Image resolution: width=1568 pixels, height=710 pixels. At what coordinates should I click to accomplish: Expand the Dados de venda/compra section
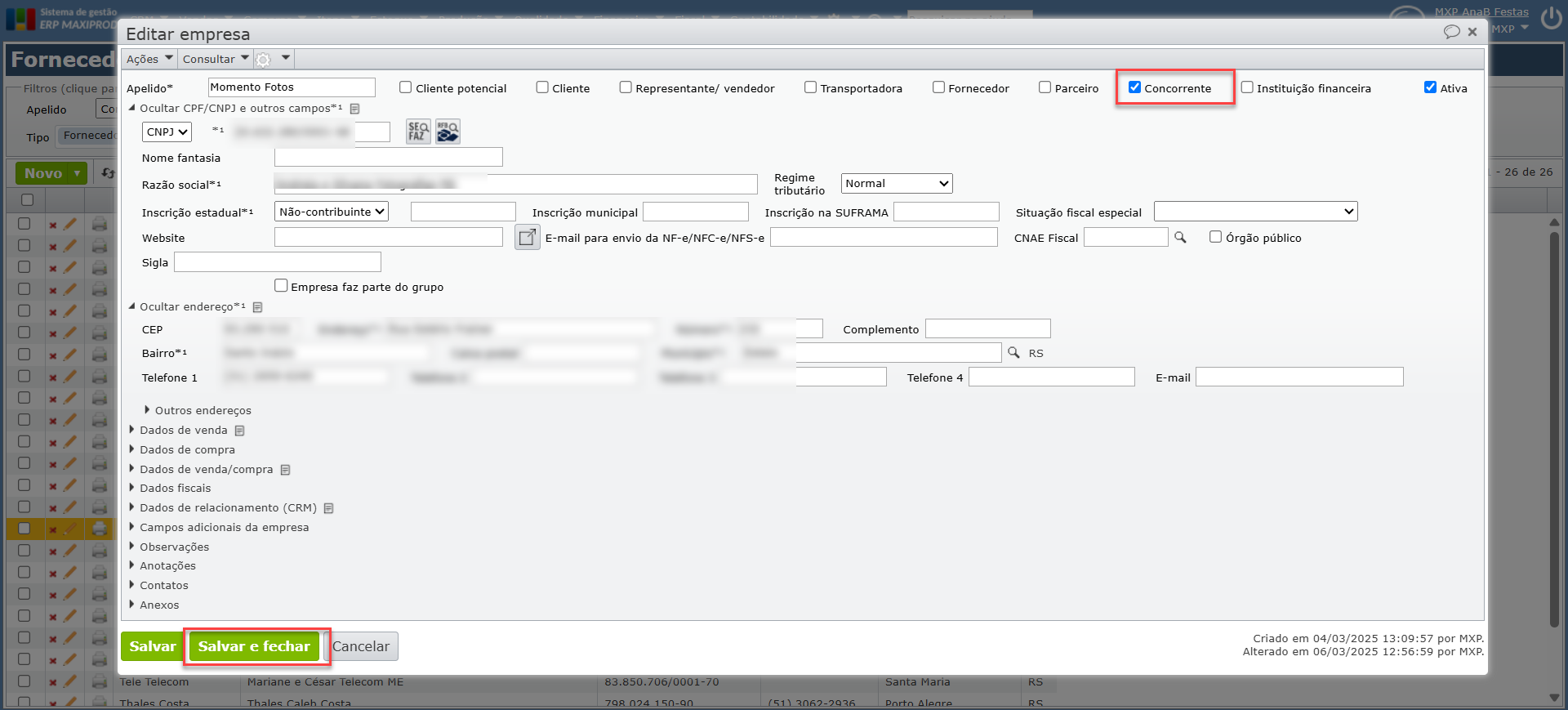[131, 469]
